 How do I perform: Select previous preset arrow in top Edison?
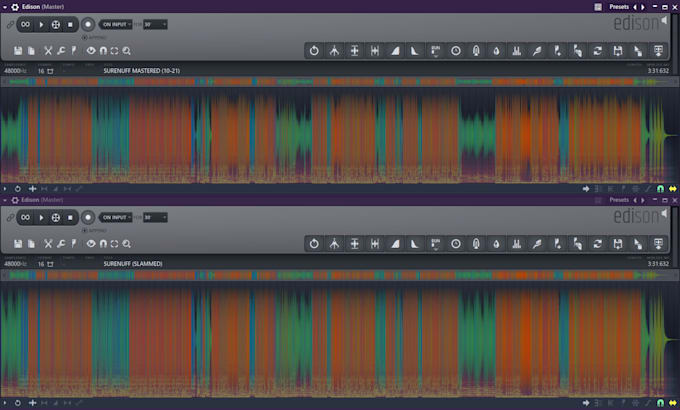635,7
